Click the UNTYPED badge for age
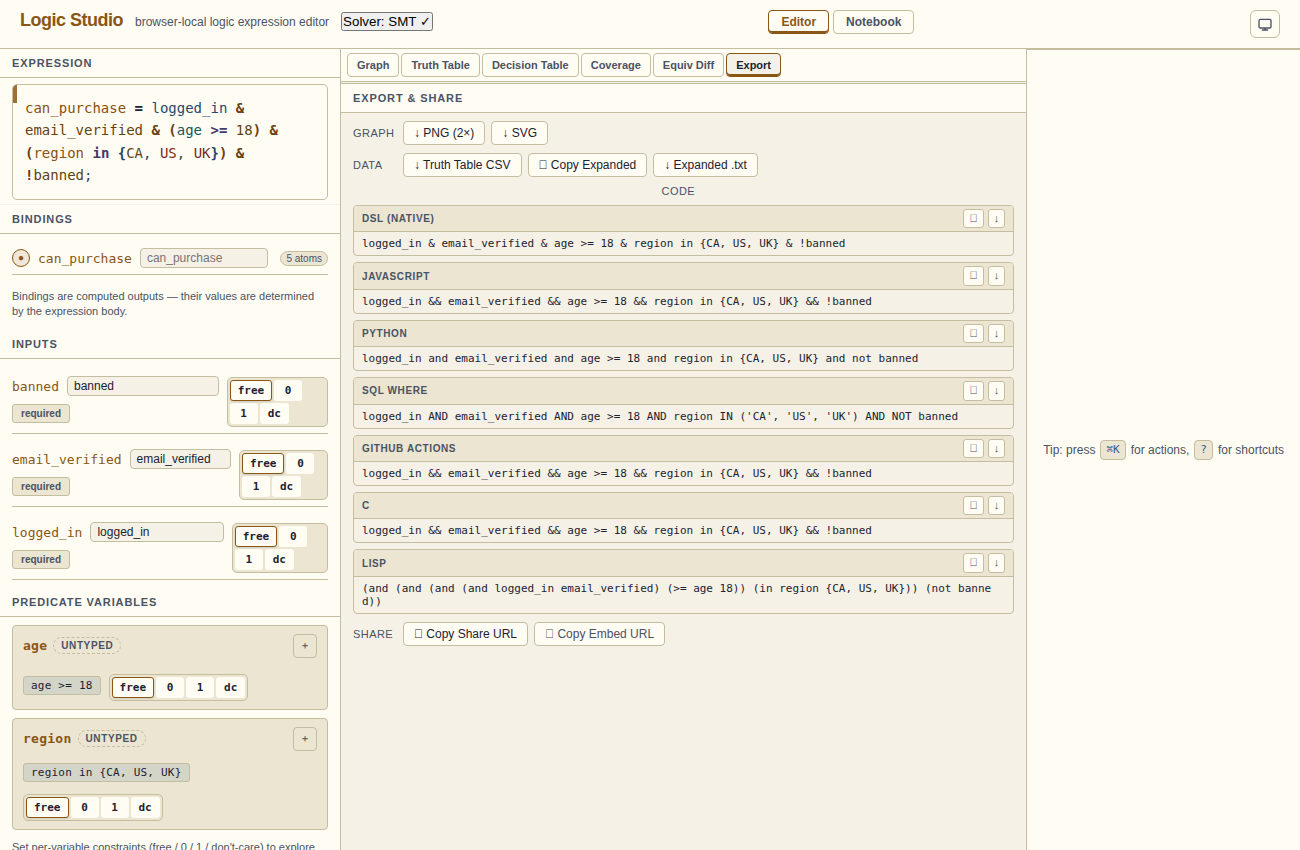 click(x=87, y=646)
